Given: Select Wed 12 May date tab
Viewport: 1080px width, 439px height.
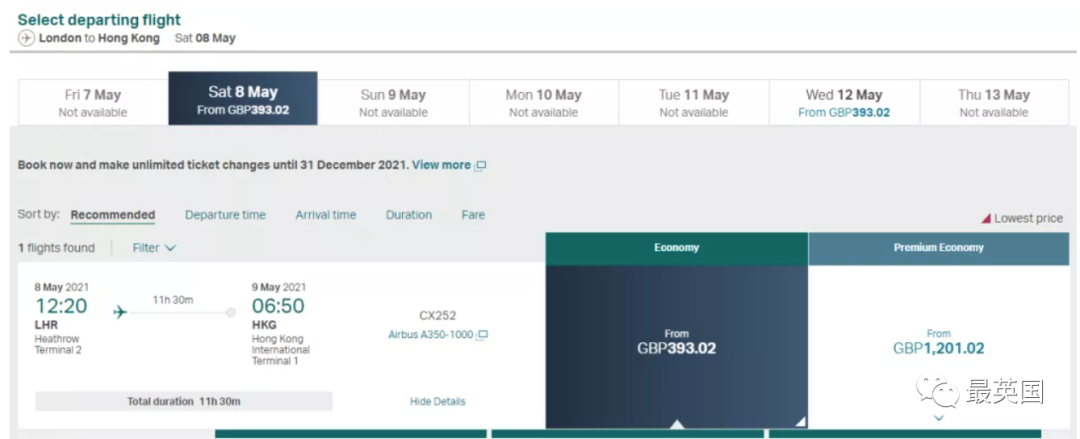Looking at the screenshot, I should 844,102.
